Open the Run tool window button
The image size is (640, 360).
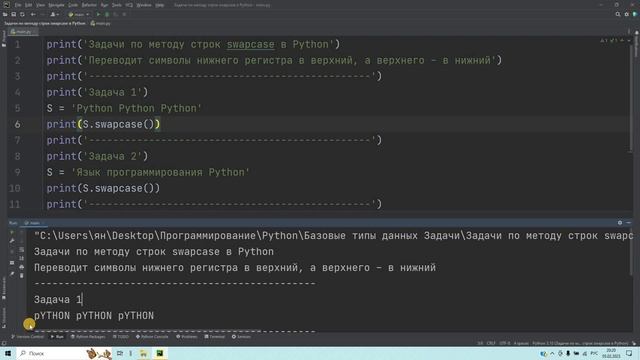click(57, 337)
